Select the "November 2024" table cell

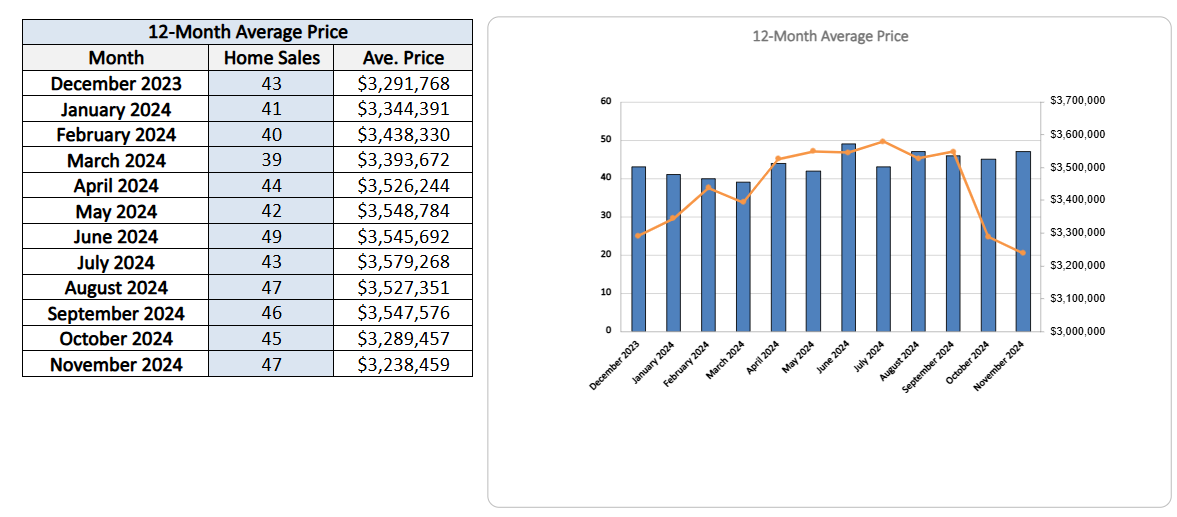click(116, 365)
